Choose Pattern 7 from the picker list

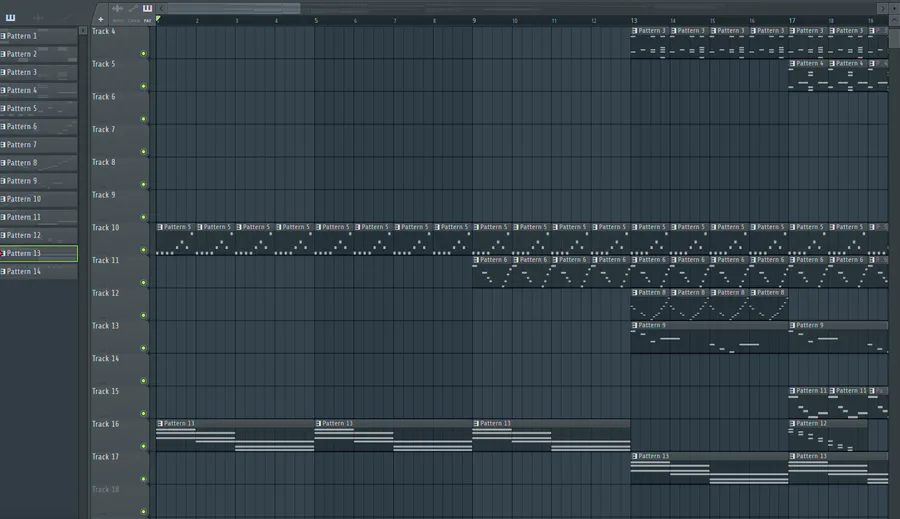pyautogui.click(x=38, y=145)
